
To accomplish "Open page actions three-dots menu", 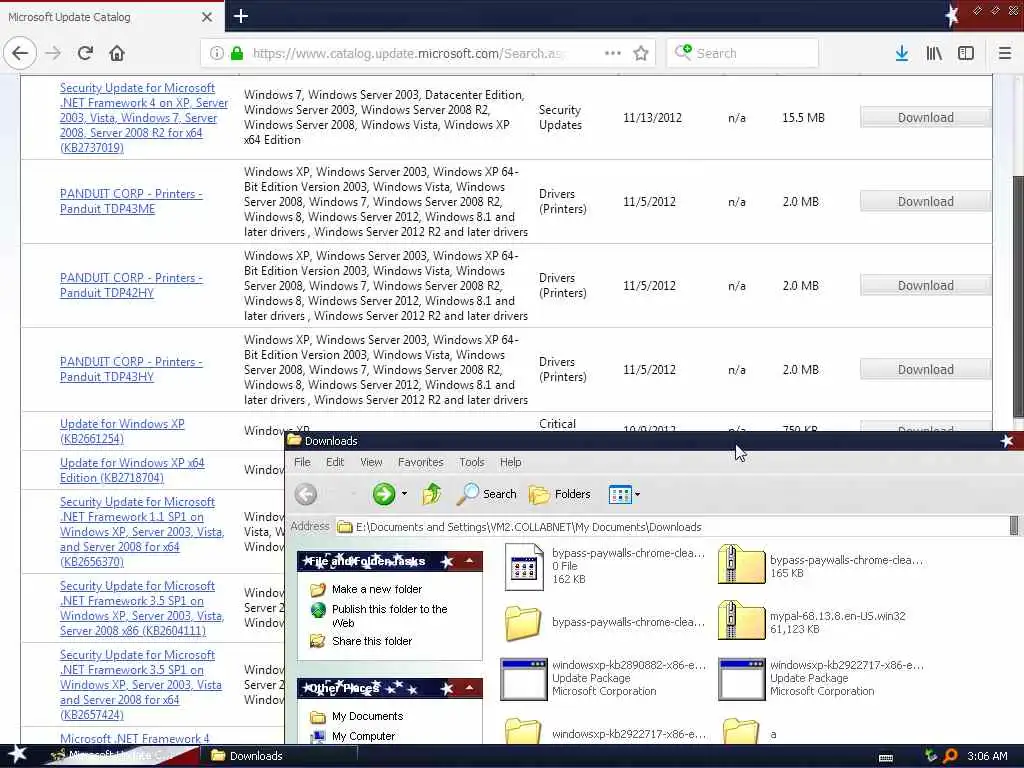I will 613,53.
